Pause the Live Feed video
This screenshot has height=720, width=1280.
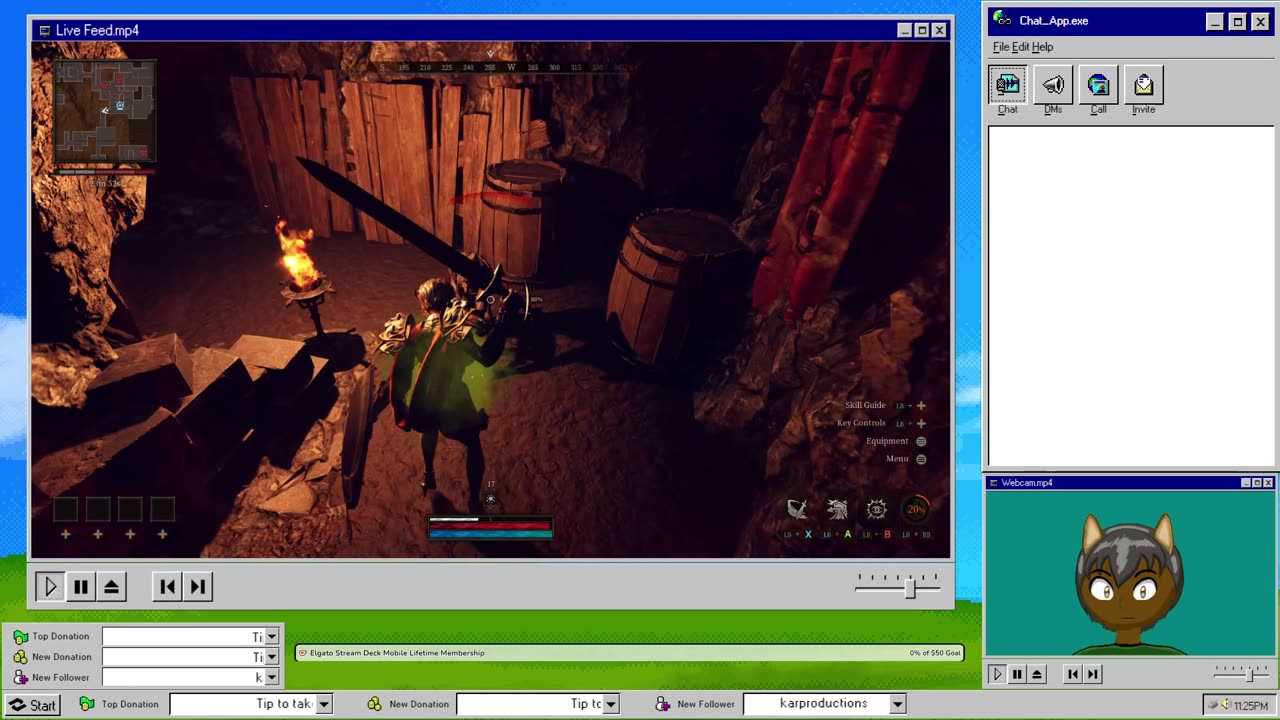pyautogui.click(x=81, y=587)
